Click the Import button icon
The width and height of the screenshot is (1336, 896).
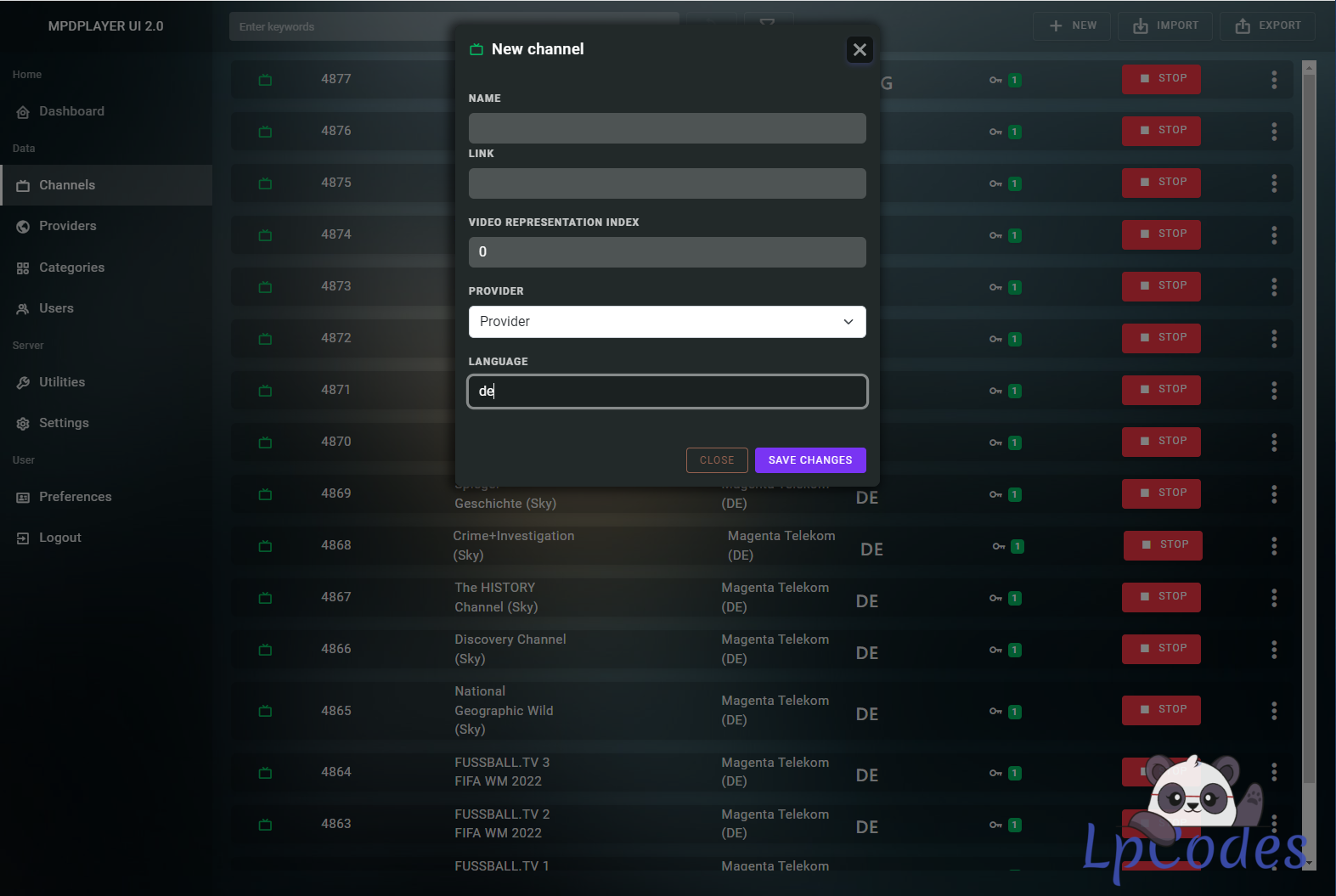click(x=1140, y=26)
